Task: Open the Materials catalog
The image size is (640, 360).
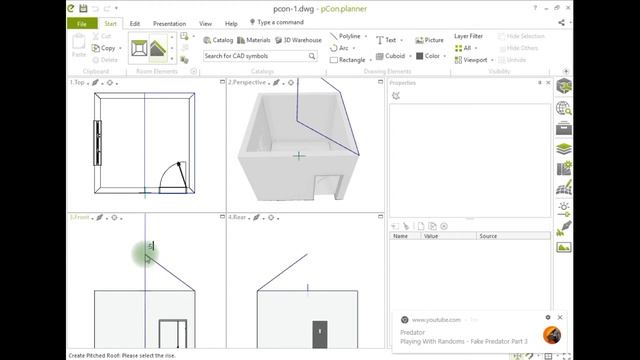Action: (253, 40)
